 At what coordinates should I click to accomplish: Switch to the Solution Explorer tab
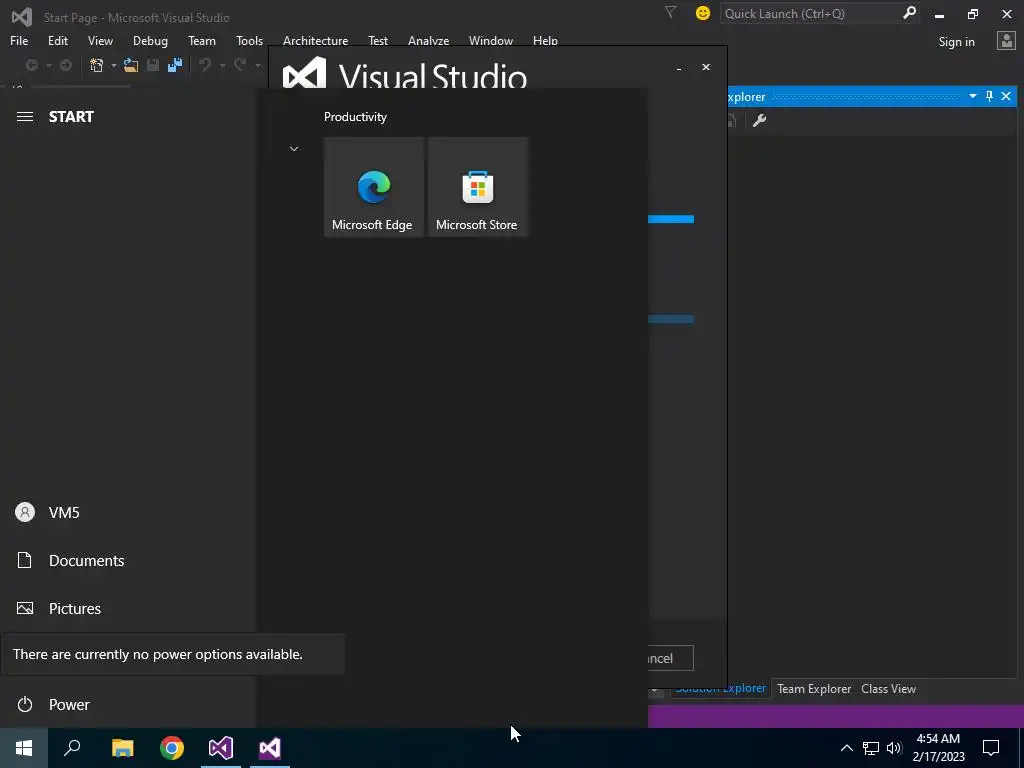[720, 688]
